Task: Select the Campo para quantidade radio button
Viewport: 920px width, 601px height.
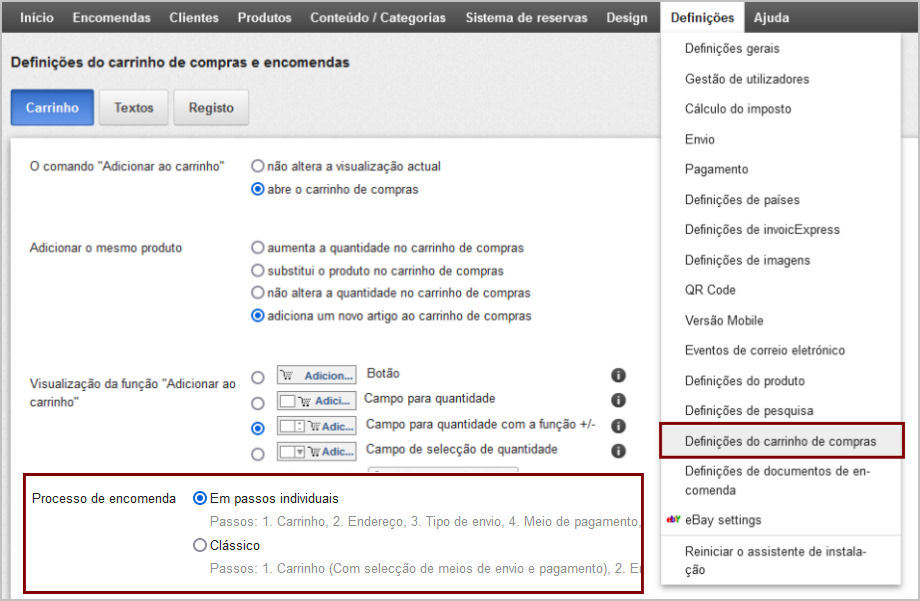Action: point(257,403)
